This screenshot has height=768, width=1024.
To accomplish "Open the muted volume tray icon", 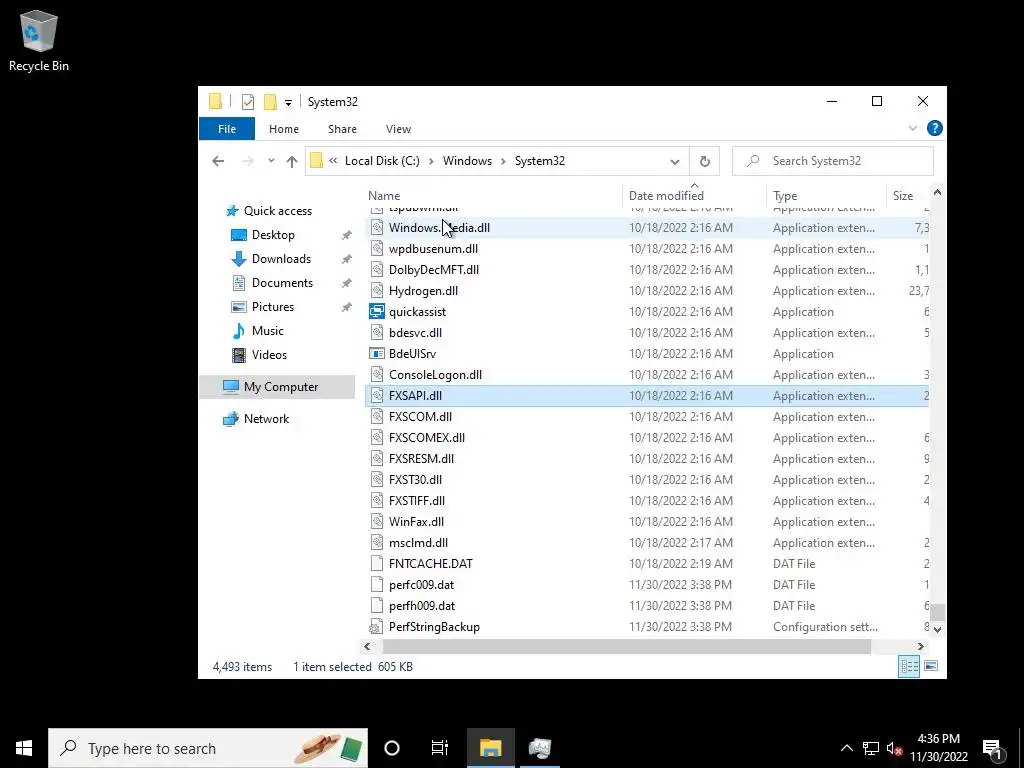I will (894, 748).
